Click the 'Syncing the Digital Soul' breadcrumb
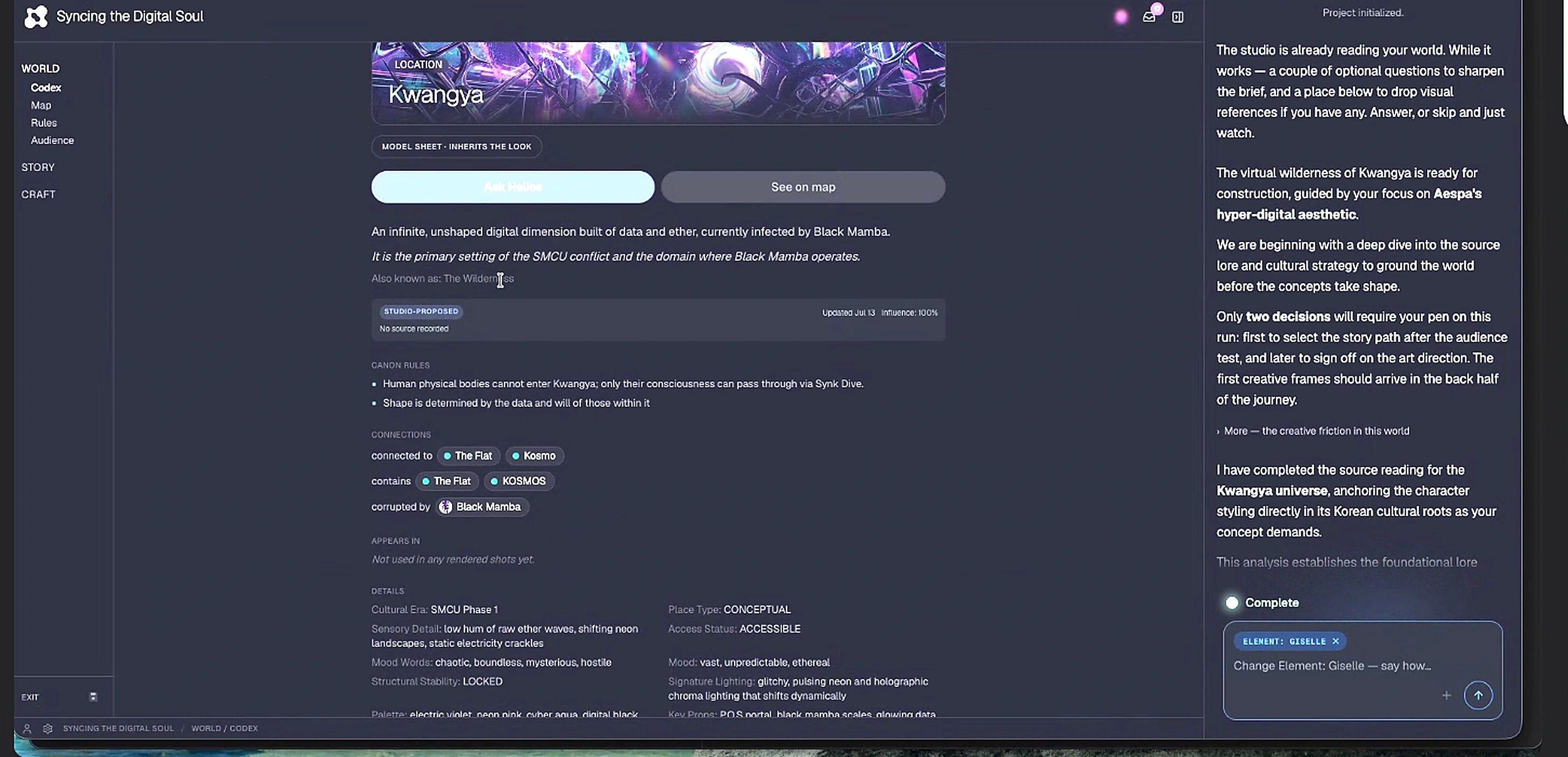The height and width of the screenshot is (757, 1568). pyautogui.click(x=118, y=728)
